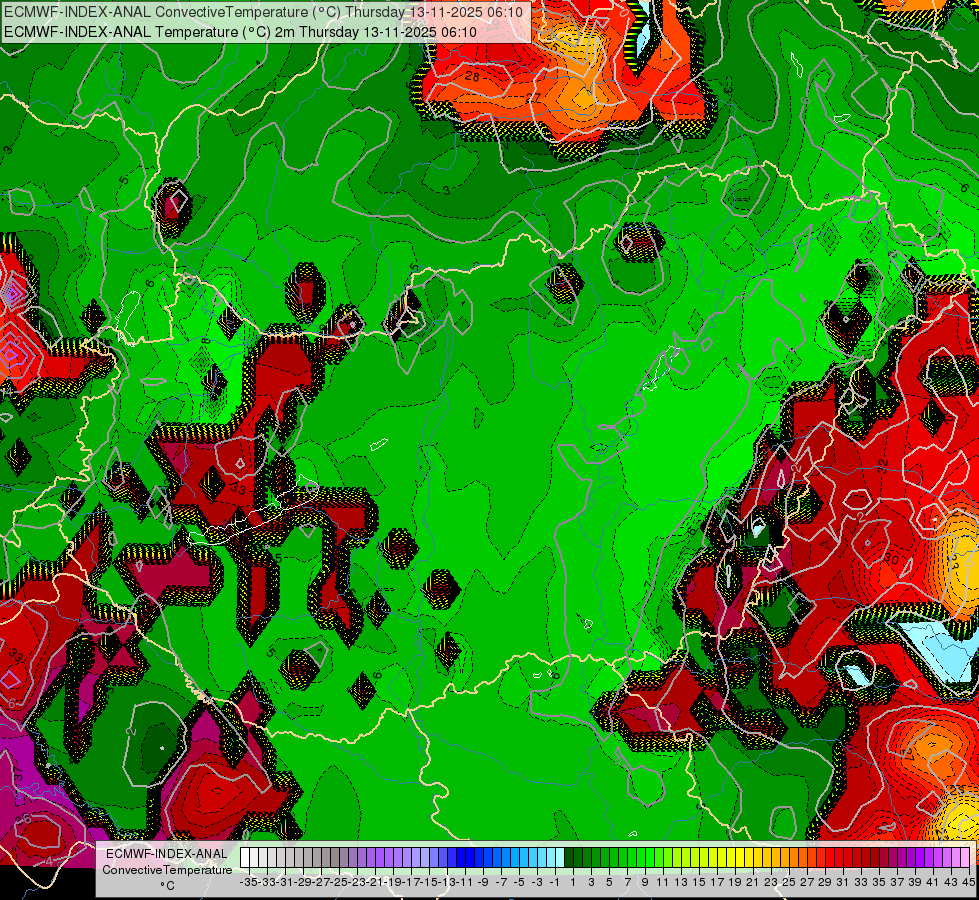Select the pale cyan legend swatch above -1

pyautogui.click(x=559, y=858)
